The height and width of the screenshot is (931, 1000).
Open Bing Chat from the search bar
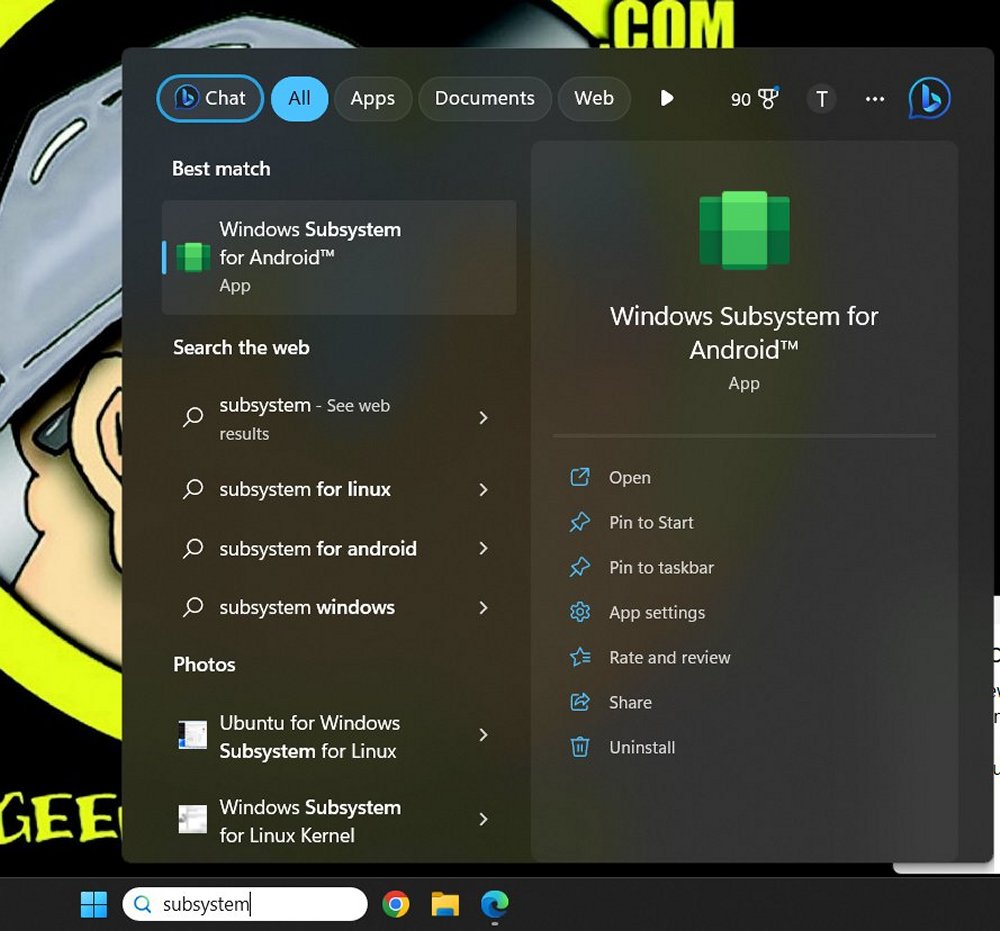click(x=209, y=98)
